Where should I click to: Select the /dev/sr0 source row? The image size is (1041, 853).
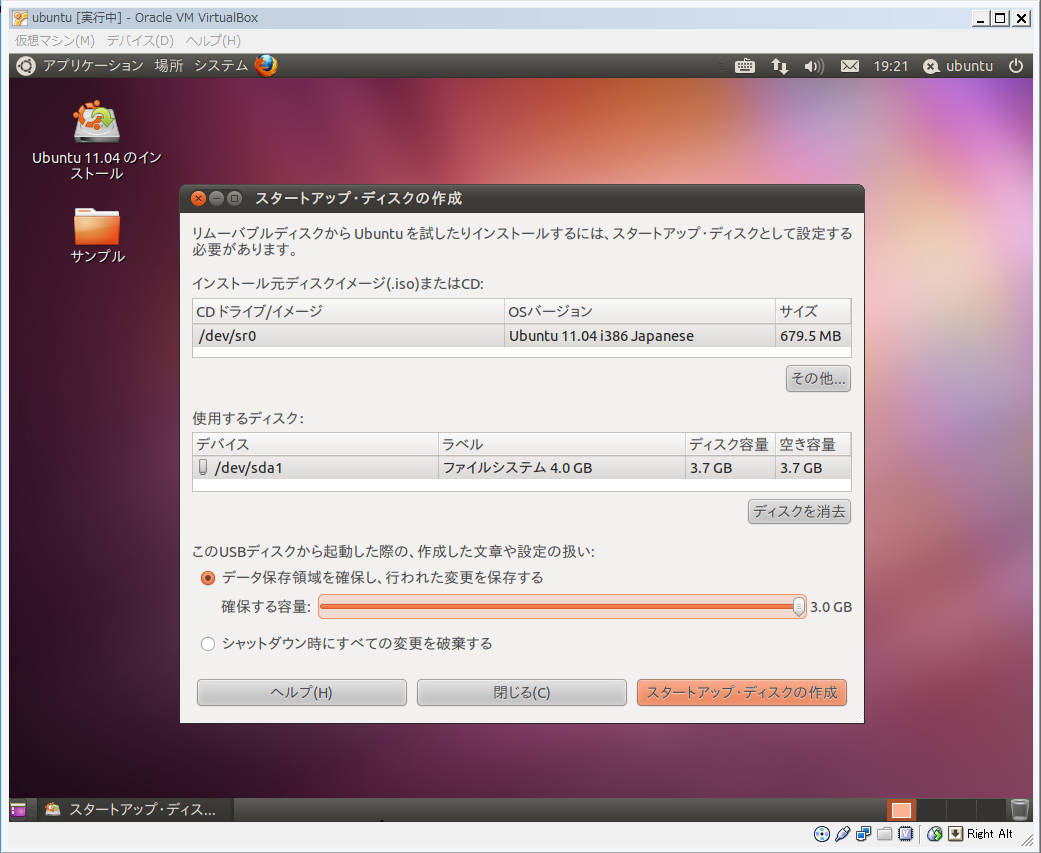[x=522, y=336]
